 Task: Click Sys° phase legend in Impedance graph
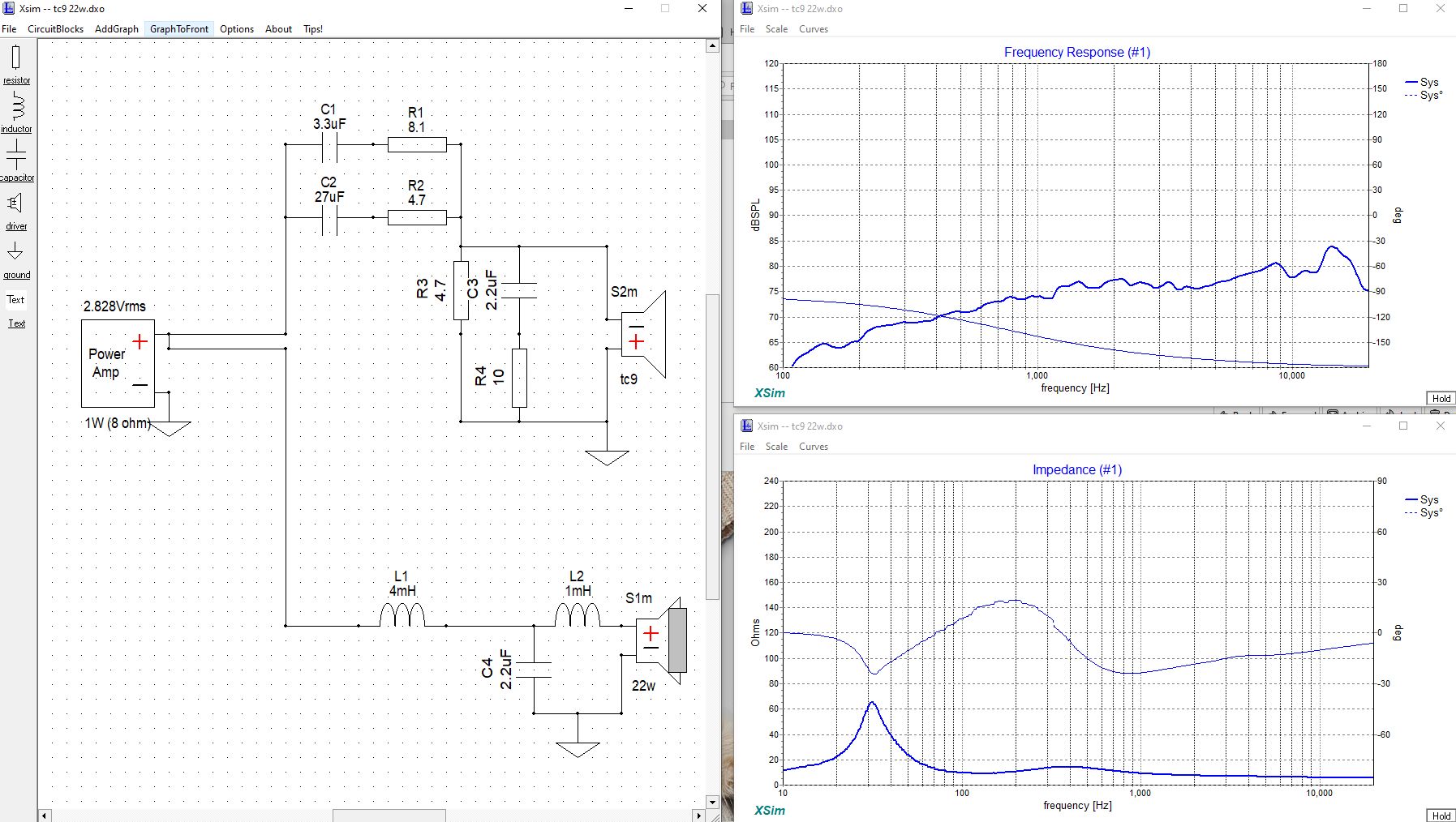pos(1423,513)
